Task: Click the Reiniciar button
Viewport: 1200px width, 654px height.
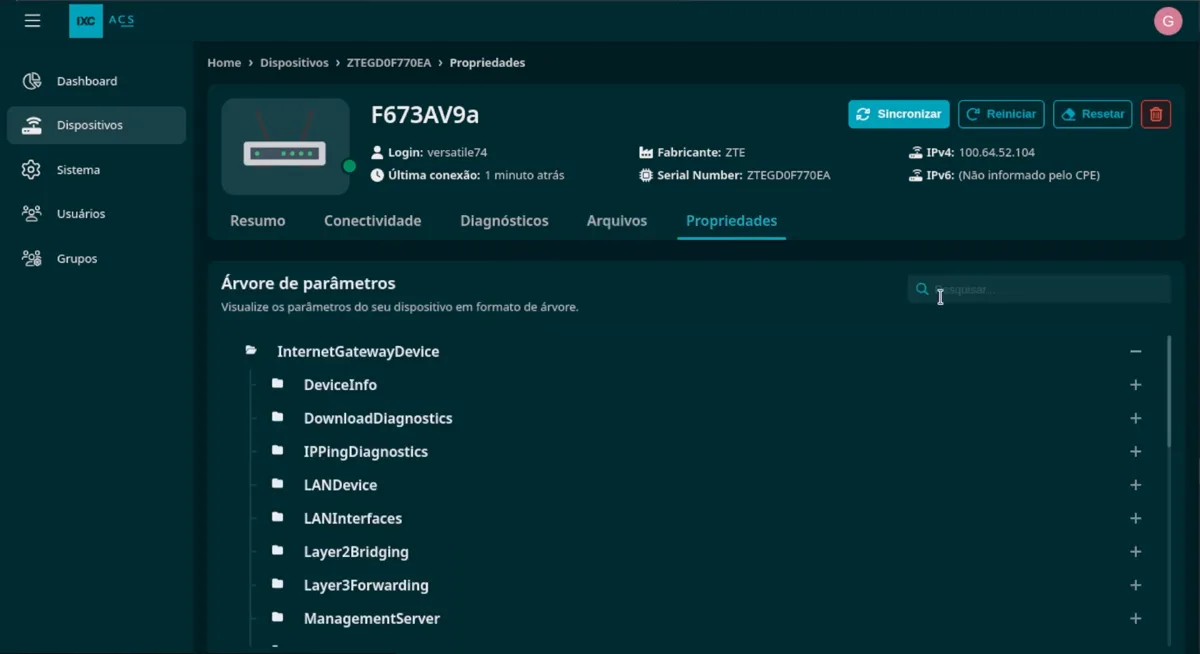Action: [x=1001, y=114]
